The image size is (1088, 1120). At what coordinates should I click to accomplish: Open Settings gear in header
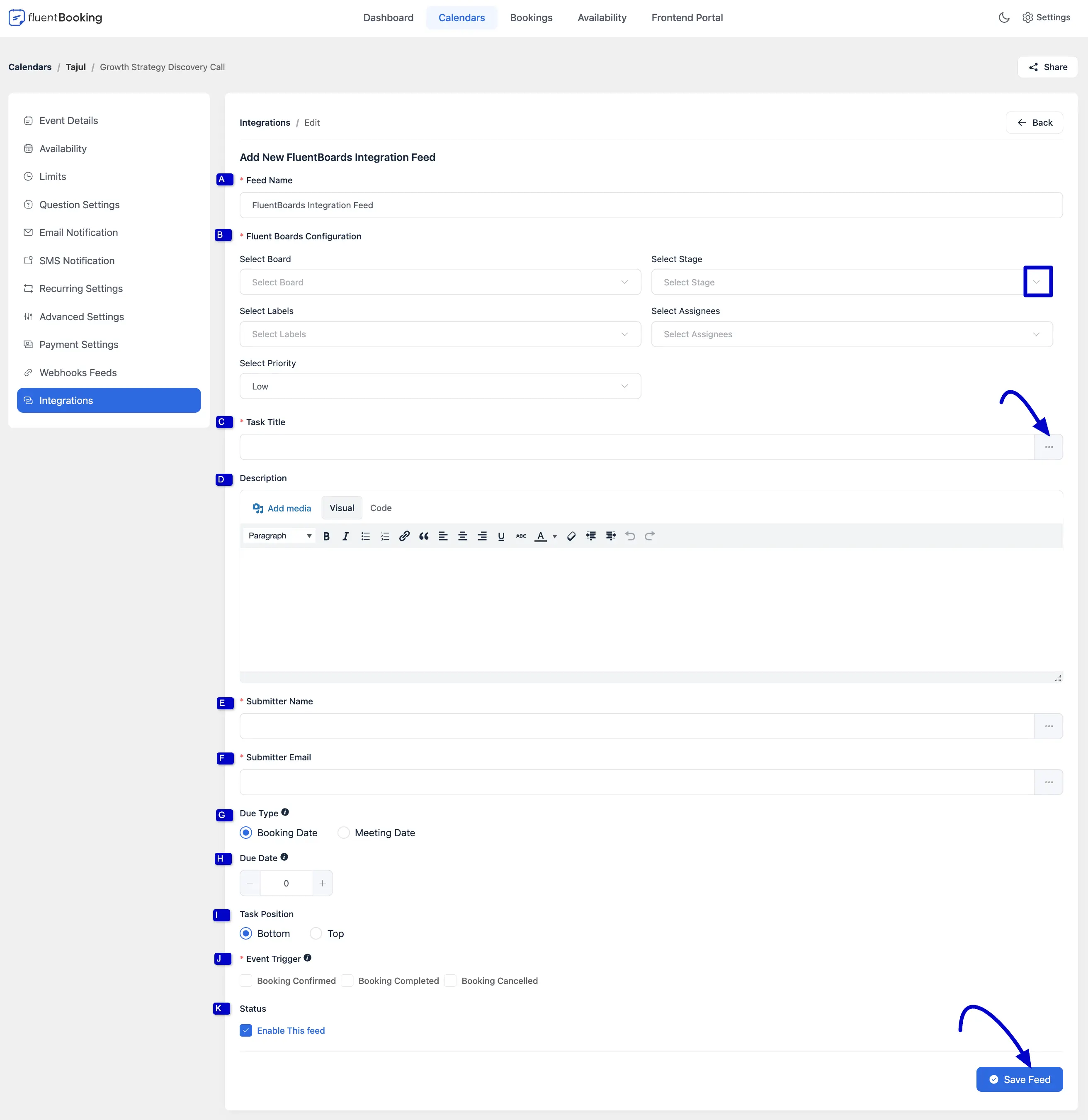1046,18
